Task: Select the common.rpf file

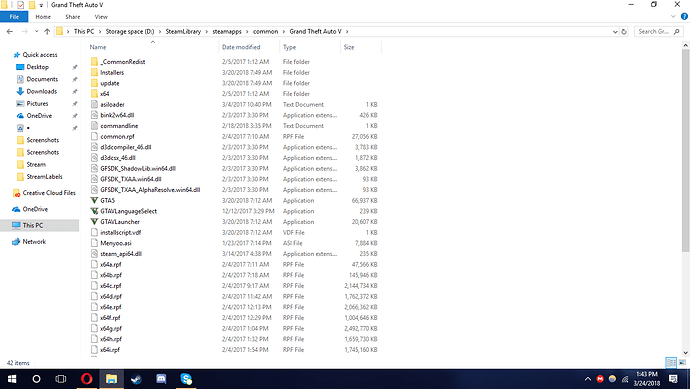Action: (117, 136)
